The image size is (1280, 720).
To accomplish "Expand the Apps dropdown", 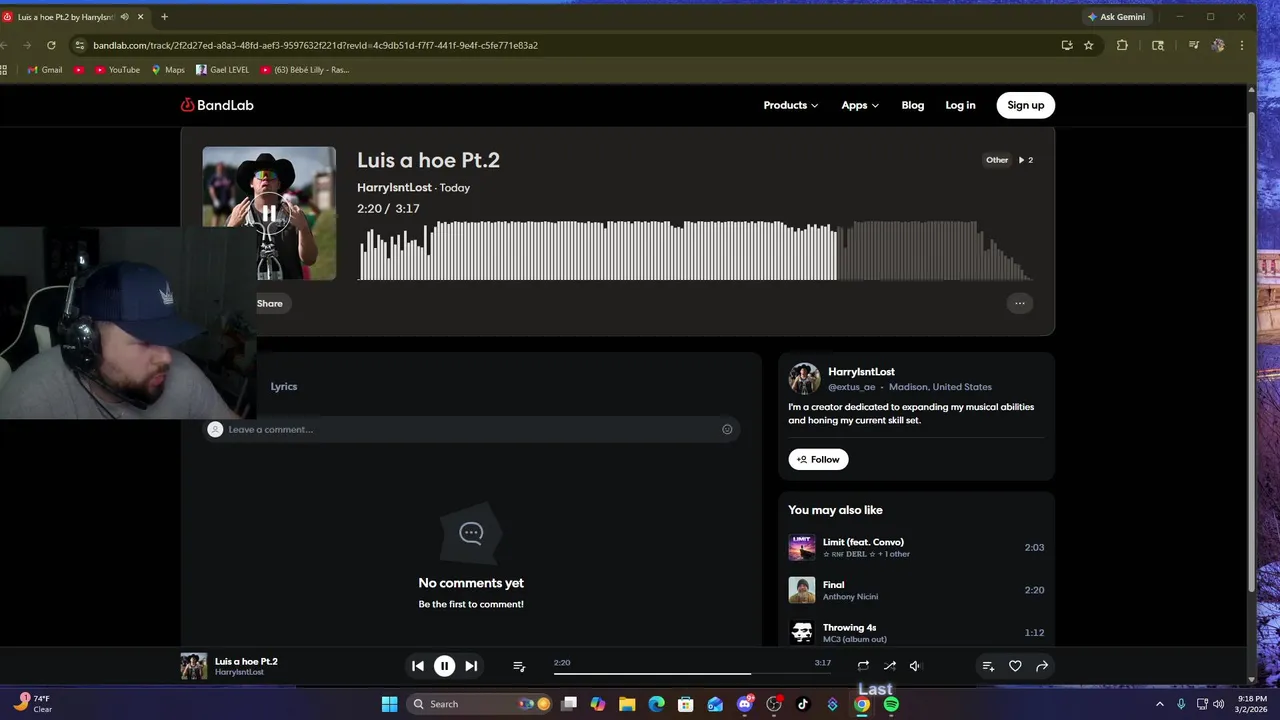I will 860,105.
